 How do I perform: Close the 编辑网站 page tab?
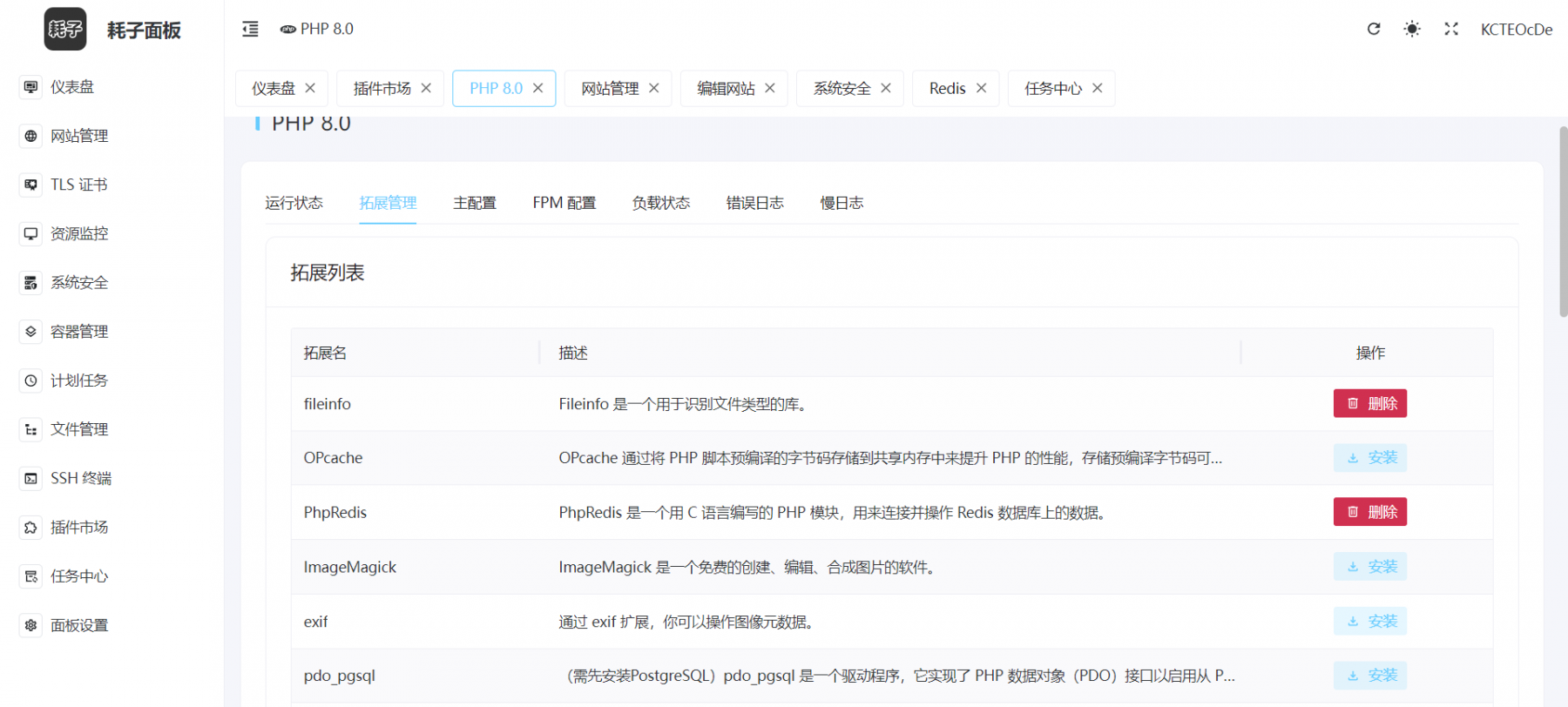pos(770,88)
